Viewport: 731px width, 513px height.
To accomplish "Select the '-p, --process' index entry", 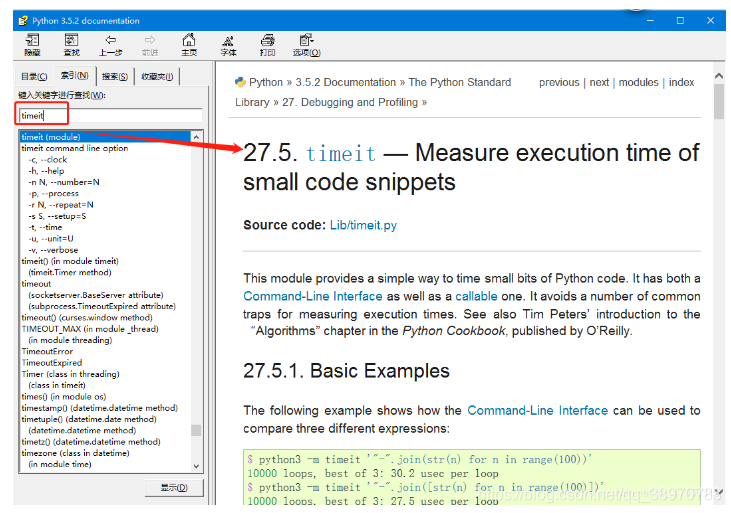I will pos(54,194).
